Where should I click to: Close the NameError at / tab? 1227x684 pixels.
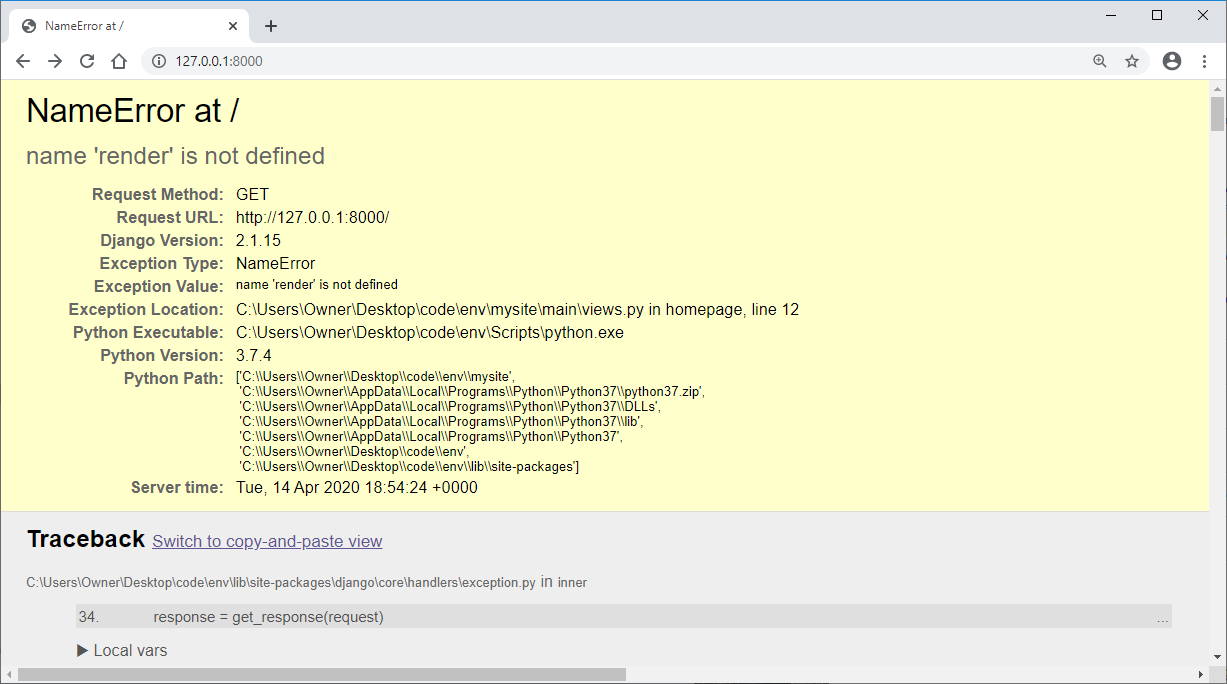[x=233, y=26]
